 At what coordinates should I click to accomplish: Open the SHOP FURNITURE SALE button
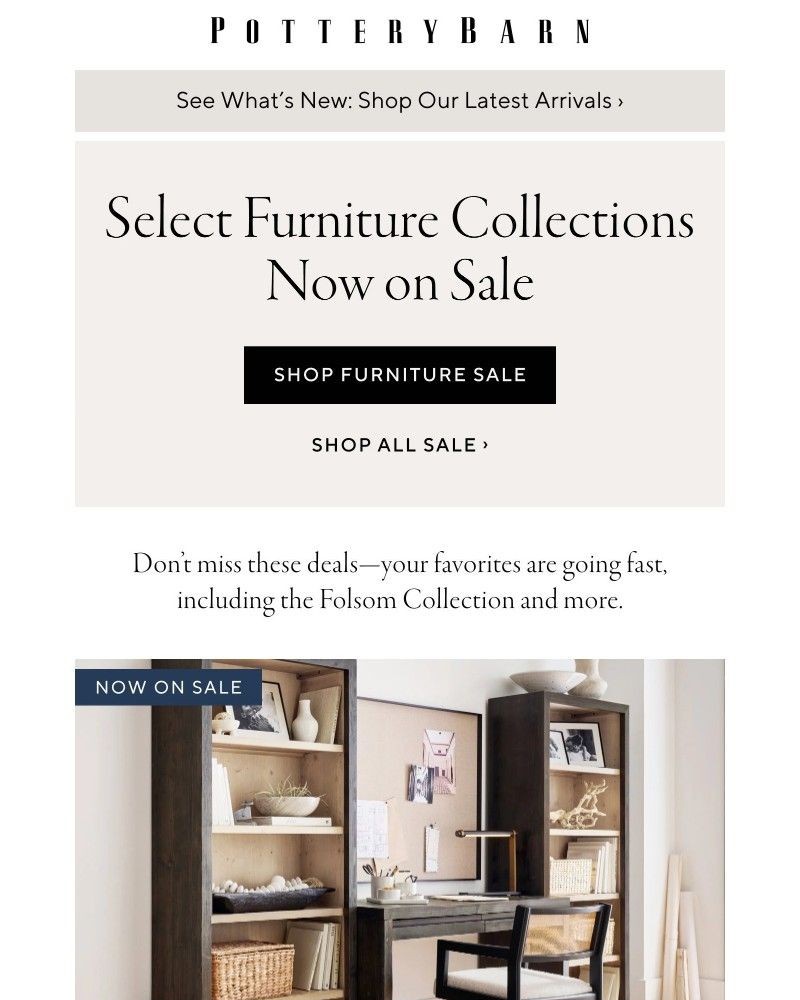[x=399, y=375]
